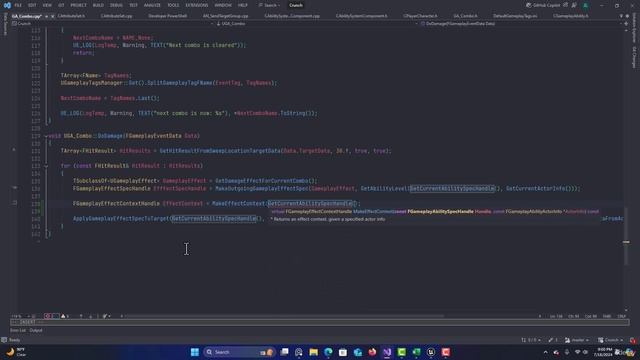The image size is (640, 360).
Task: Open the Crunch repository dropdown in status bar
Action: [611, 340]
